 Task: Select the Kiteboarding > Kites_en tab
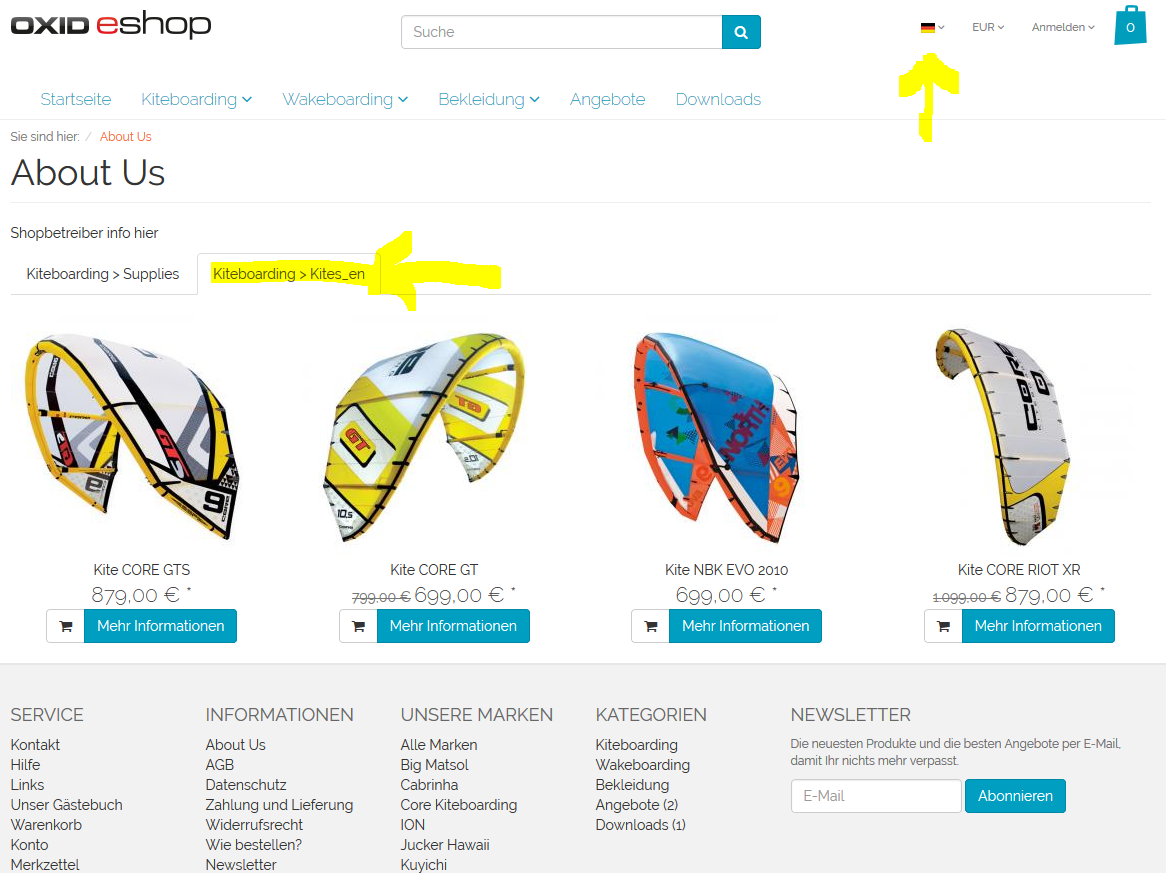point(289,274)
